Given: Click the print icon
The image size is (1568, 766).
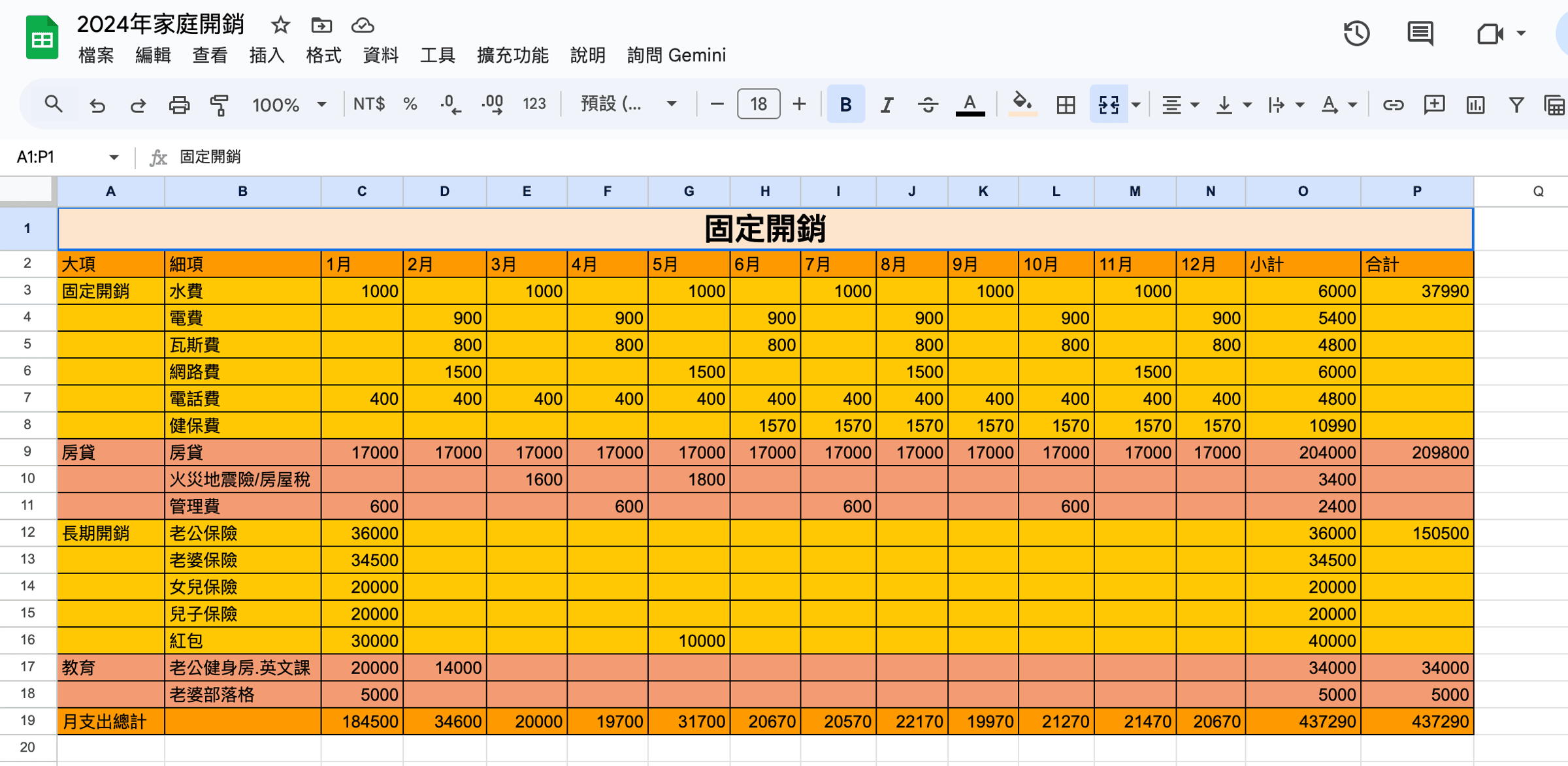Looking at the screenshot, I should [179, 104].
